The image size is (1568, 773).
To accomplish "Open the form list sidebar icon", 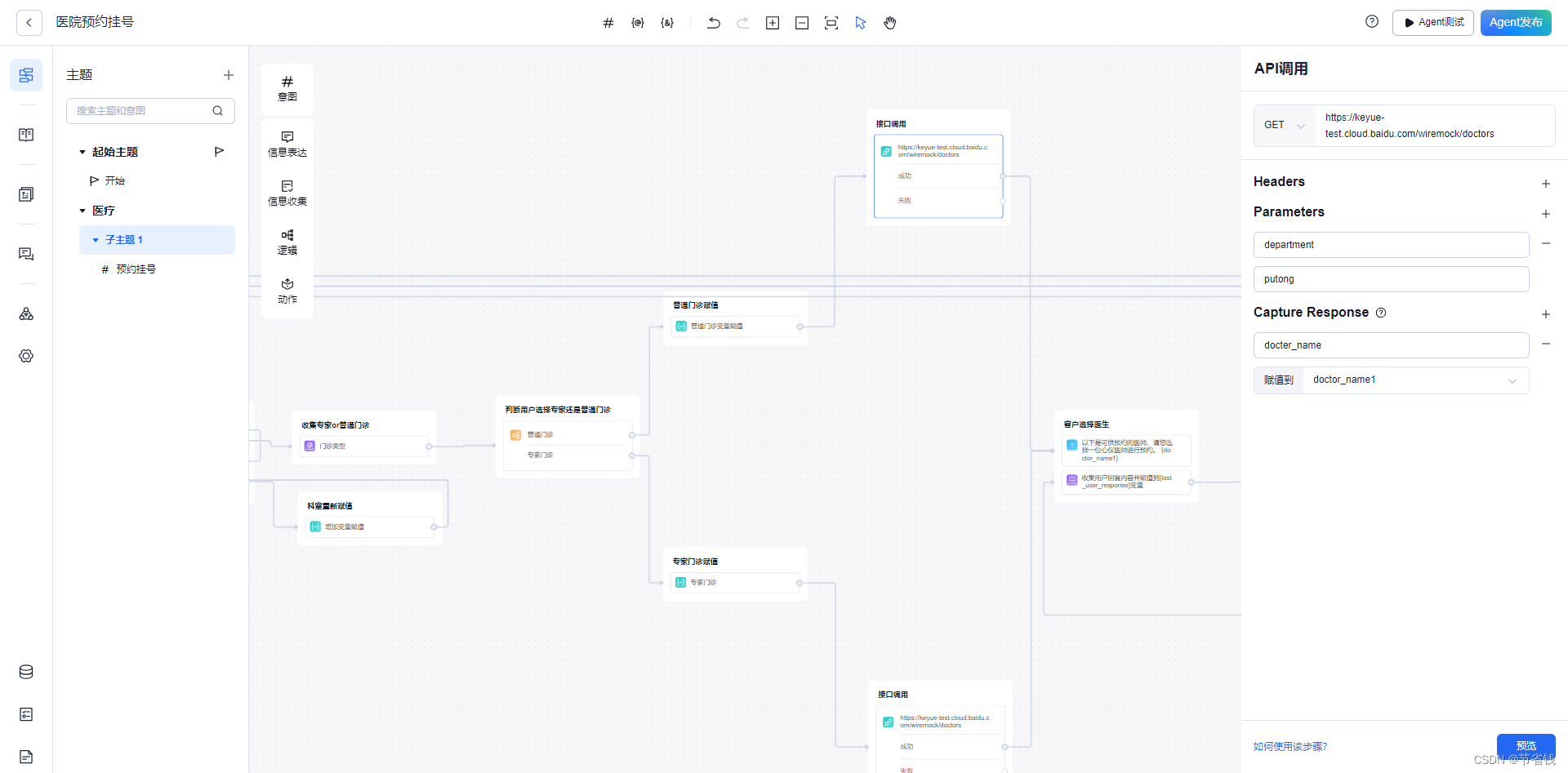I will coord(26,194).
